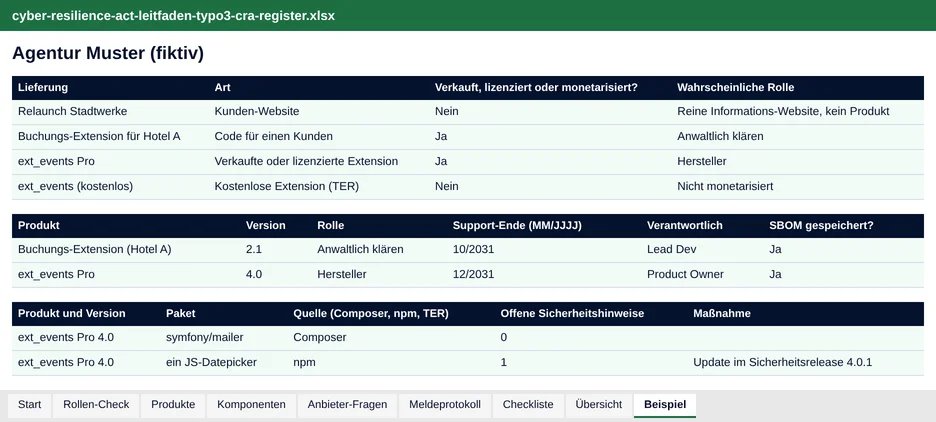Click the cell ext_events (kostenlos)
Image resolution: width=936 pixels, height=422 pixels.
click(75, 187)
